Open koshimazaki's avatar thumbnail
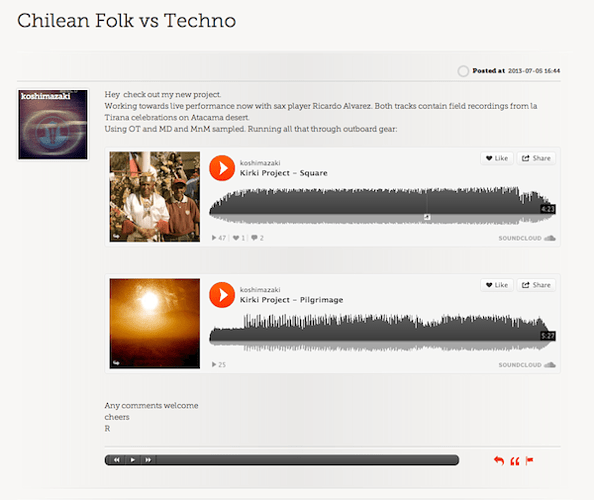Image resolution: width=594 pixels, height=500 pixels. coord(53,125)
